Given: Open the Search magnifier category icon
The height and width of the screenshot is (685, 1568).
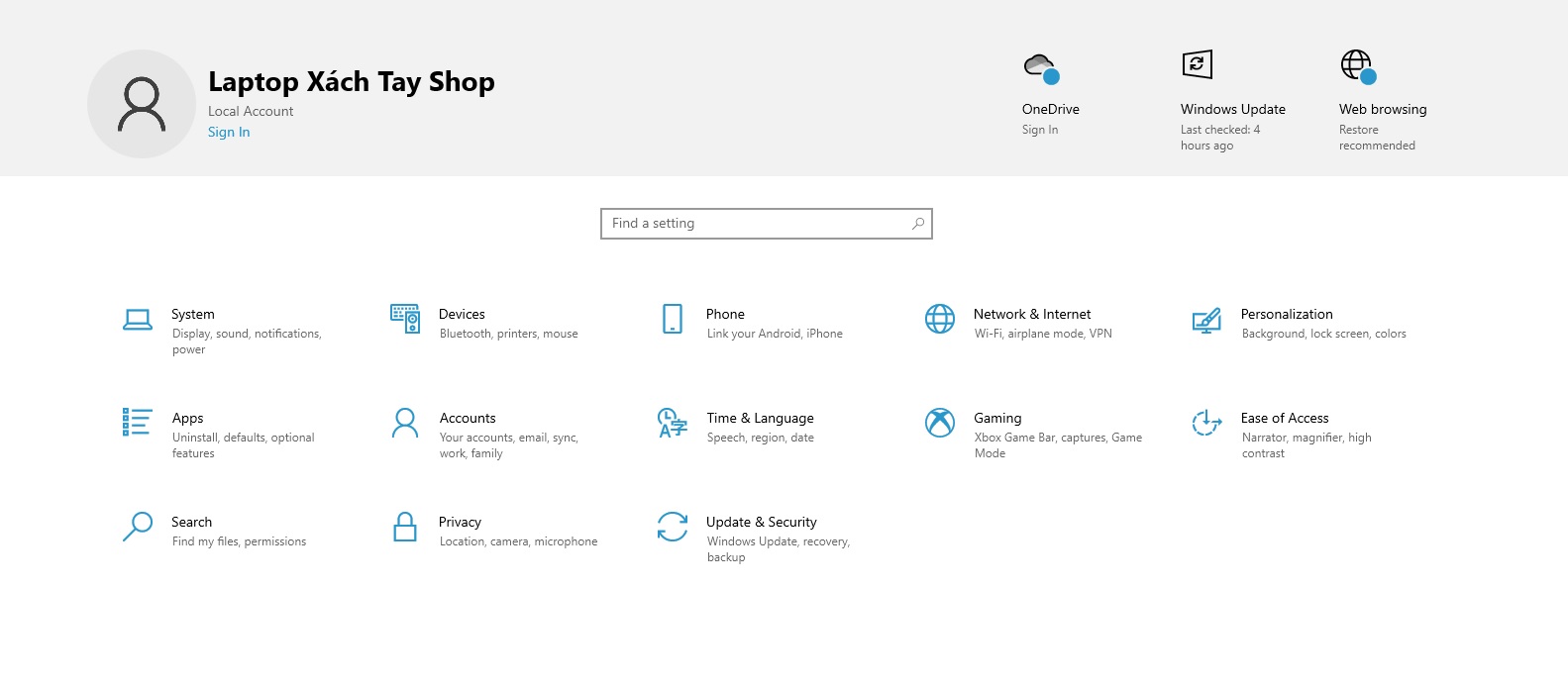Looking at the screenshot, I should point(138,527).
